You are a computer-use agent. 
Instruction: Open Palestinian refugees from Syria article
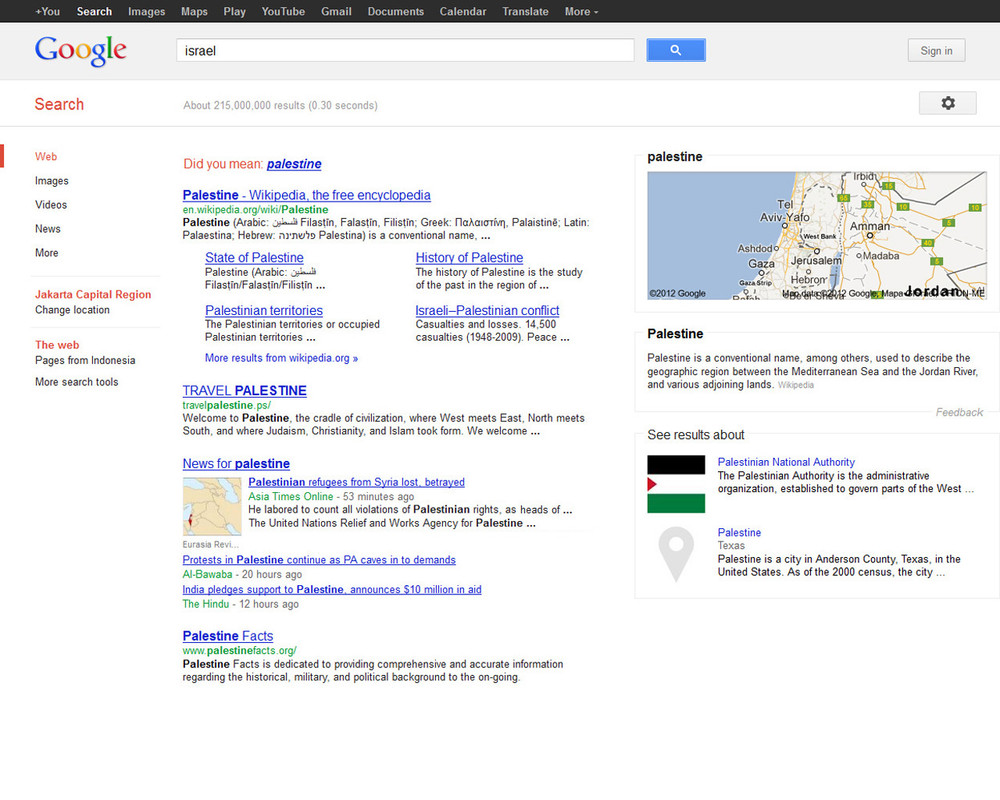tap(357, 482)
